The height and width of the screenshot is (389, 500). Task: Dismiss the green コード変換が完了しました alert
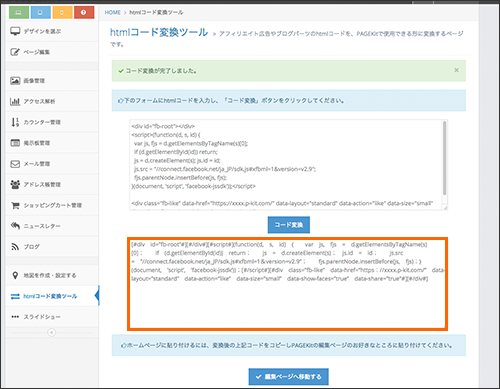[x=456, y=70]
